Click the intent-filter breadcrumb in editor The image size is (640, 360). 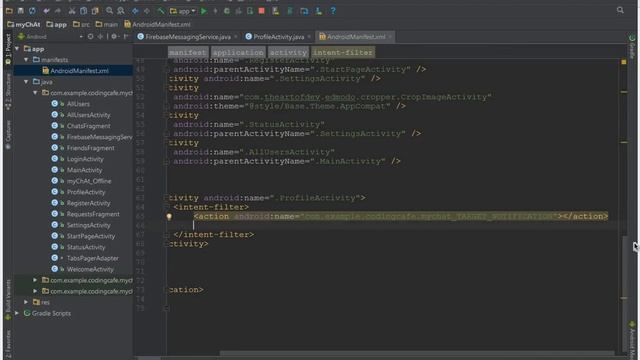point(343,53)
